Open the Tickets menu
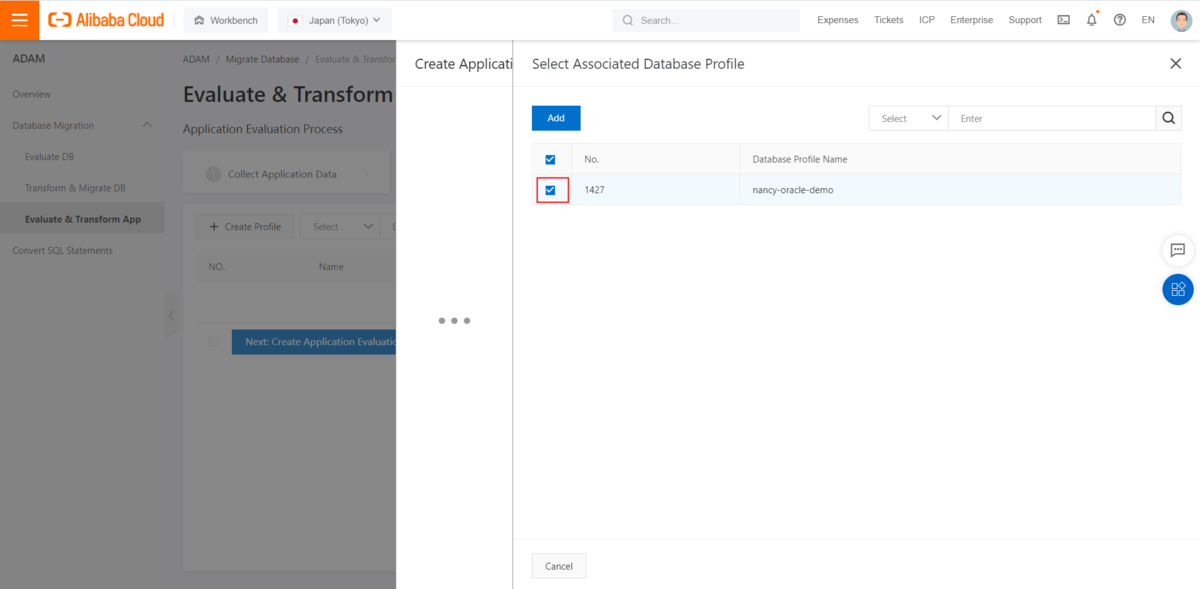 888,20
